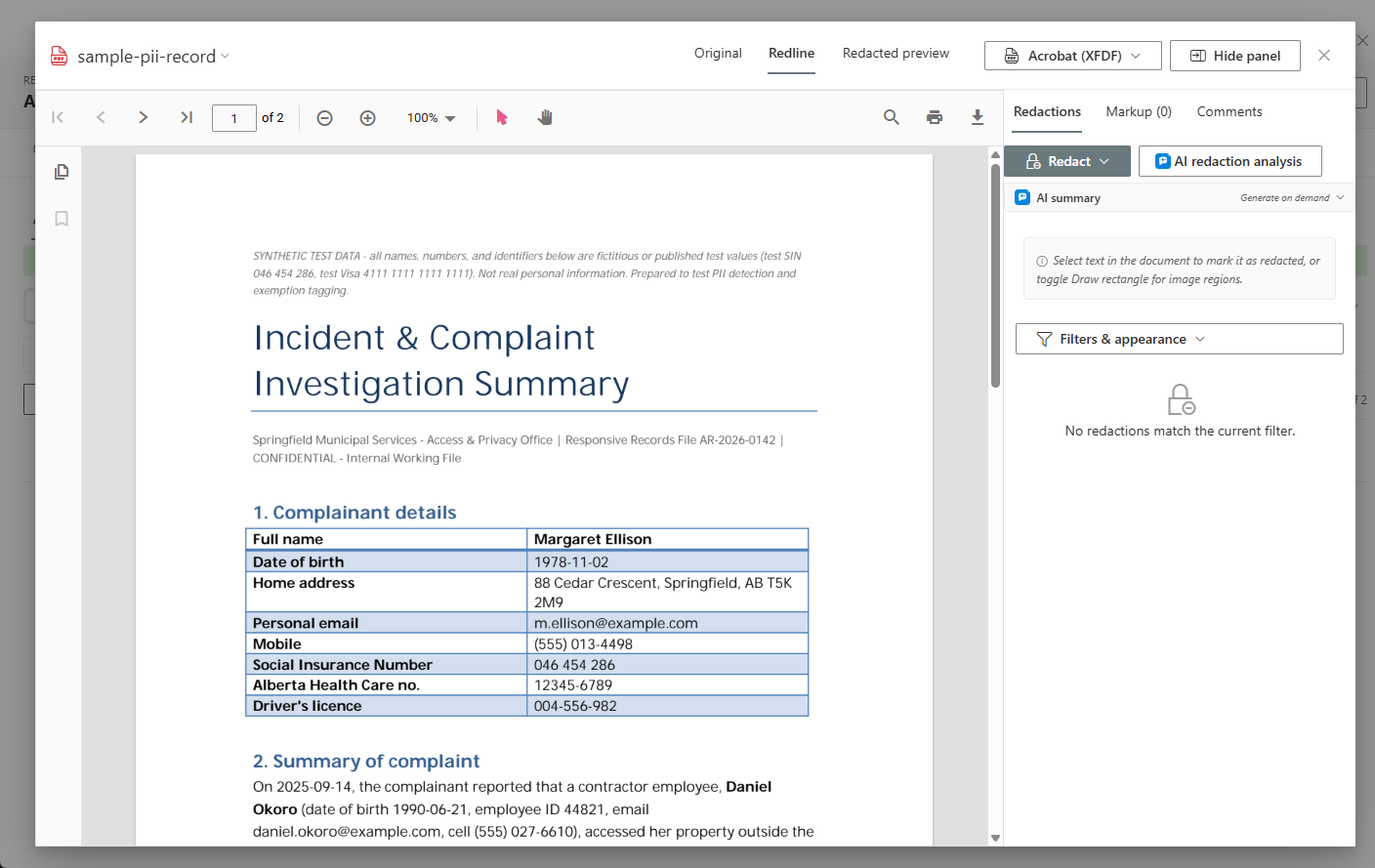This screenshot has height=868, width=1375.
Task: Click 'Incident & Complaint' title text
Action: [424, 338]
